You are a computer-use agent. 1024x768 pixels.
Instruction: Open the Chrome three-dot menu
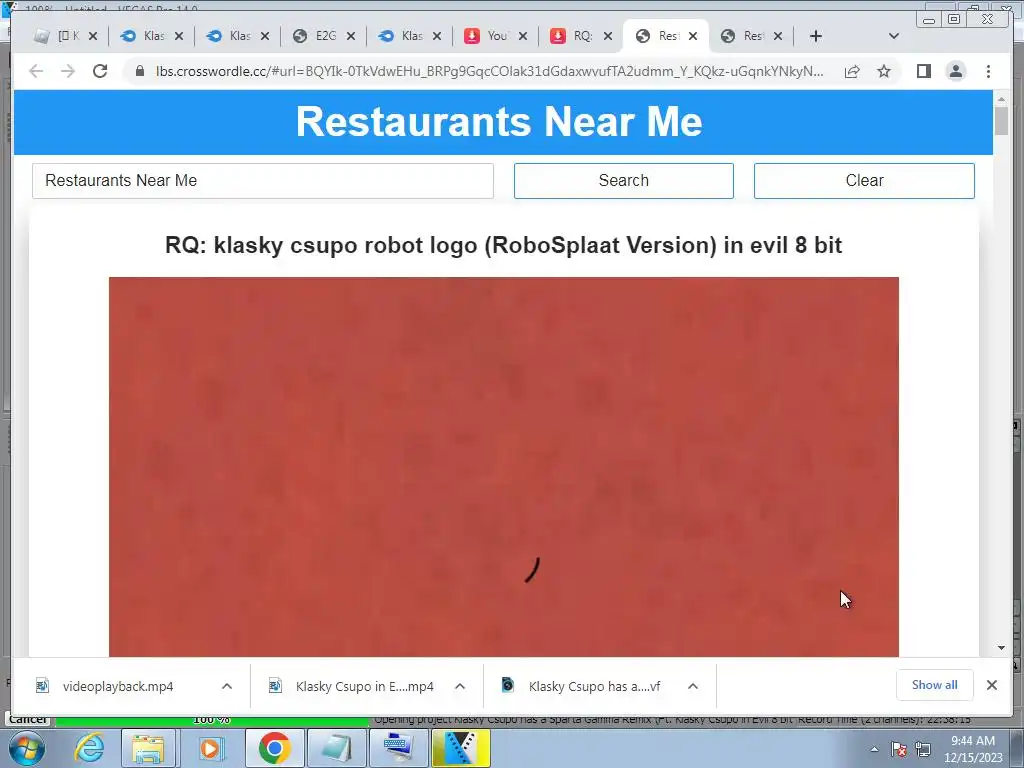(x=988, y=71)
